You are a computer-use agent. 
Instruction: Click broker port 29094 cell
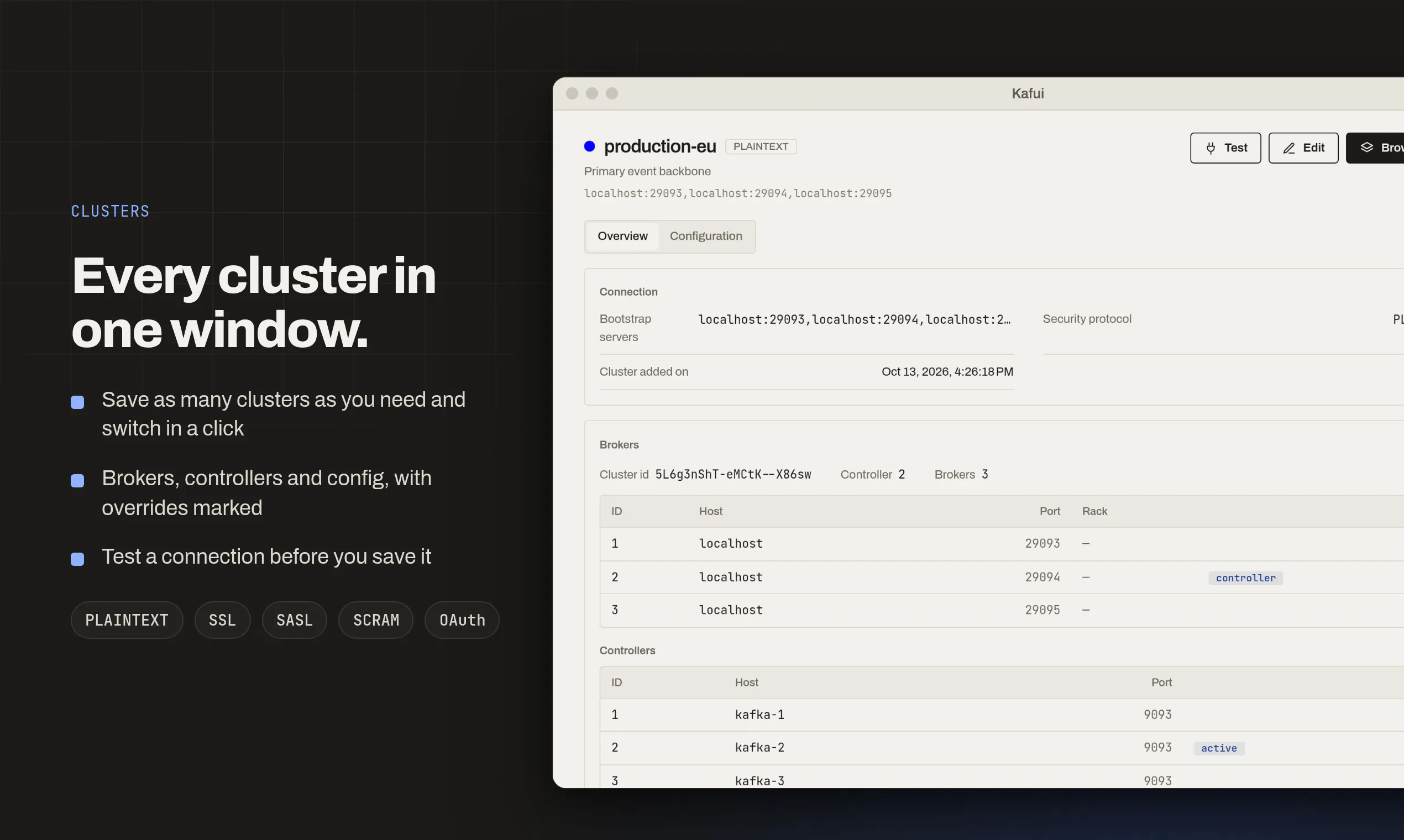pos(1042,577)
